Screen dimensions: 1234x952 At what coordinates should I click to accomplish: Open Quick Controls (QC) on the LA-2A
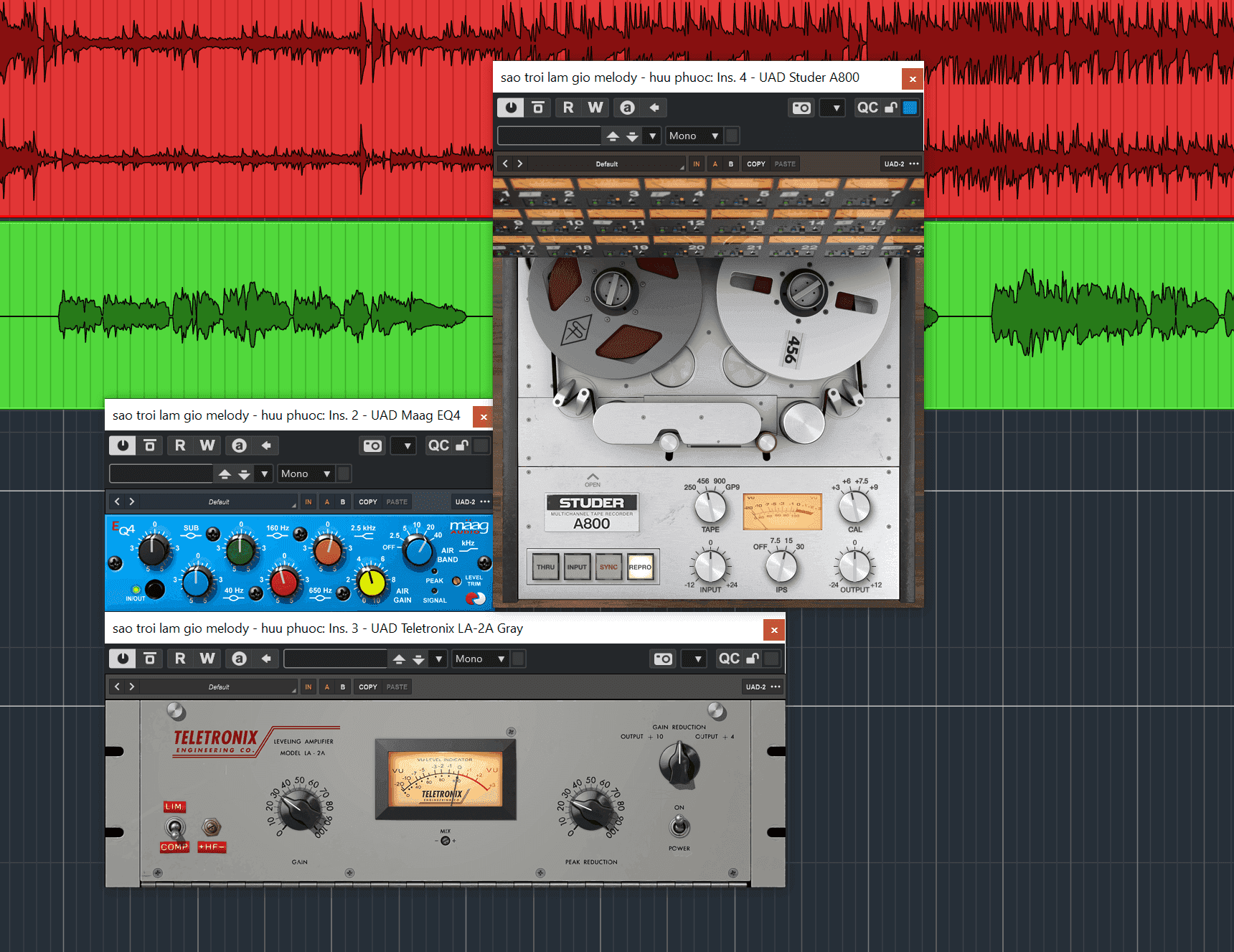[729, 659]
